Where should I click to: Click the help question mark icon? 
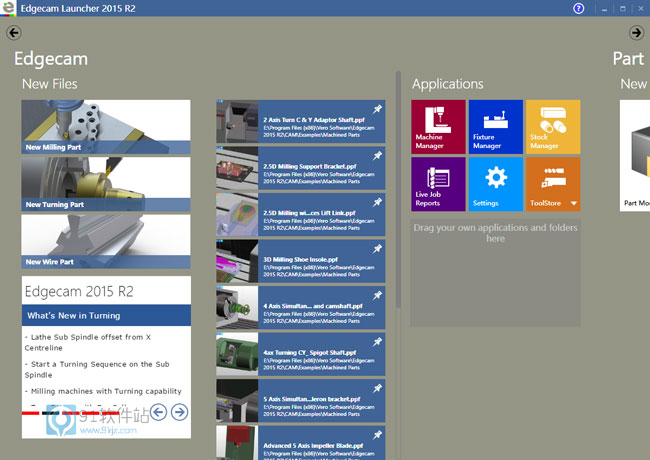(x=578, y=8)
